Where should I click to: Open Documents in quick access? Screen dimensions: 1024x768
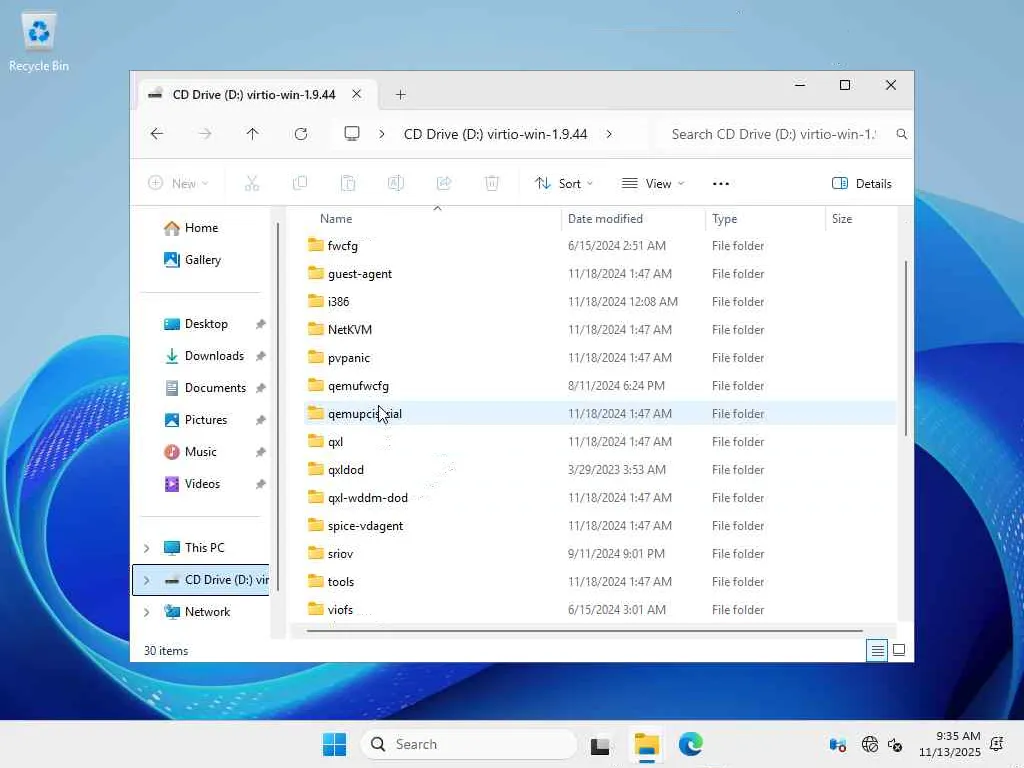pyautogui.click(x=205, y=388)
